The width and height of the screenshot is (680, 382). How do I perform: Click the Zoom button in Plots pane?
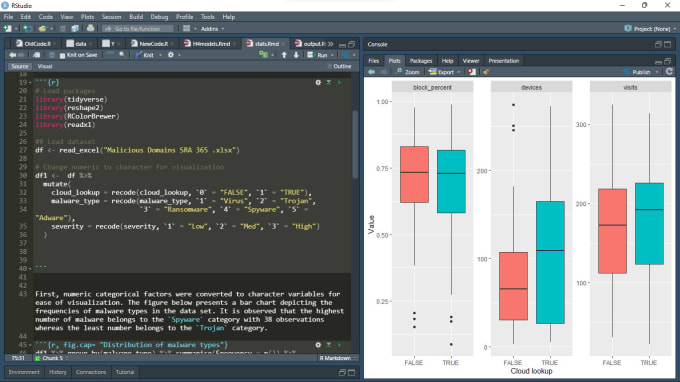pos(408,72)
